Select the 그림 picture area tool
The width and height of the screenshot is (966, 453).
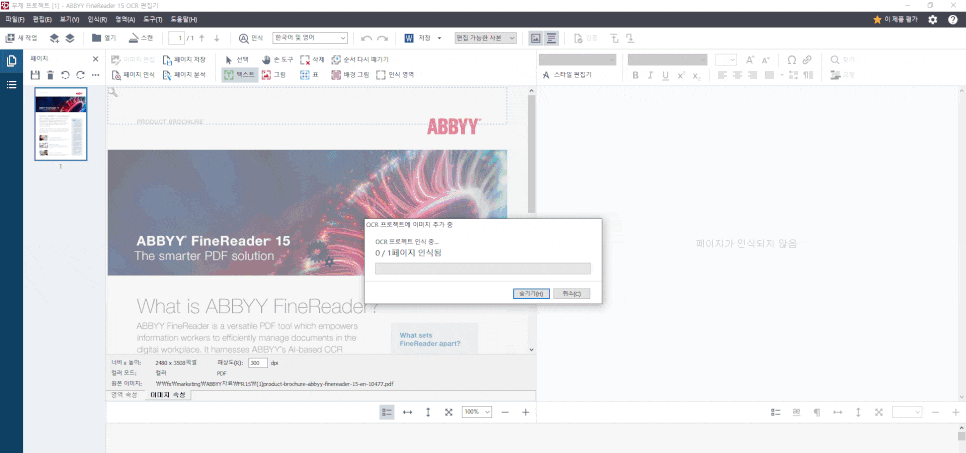274,75
